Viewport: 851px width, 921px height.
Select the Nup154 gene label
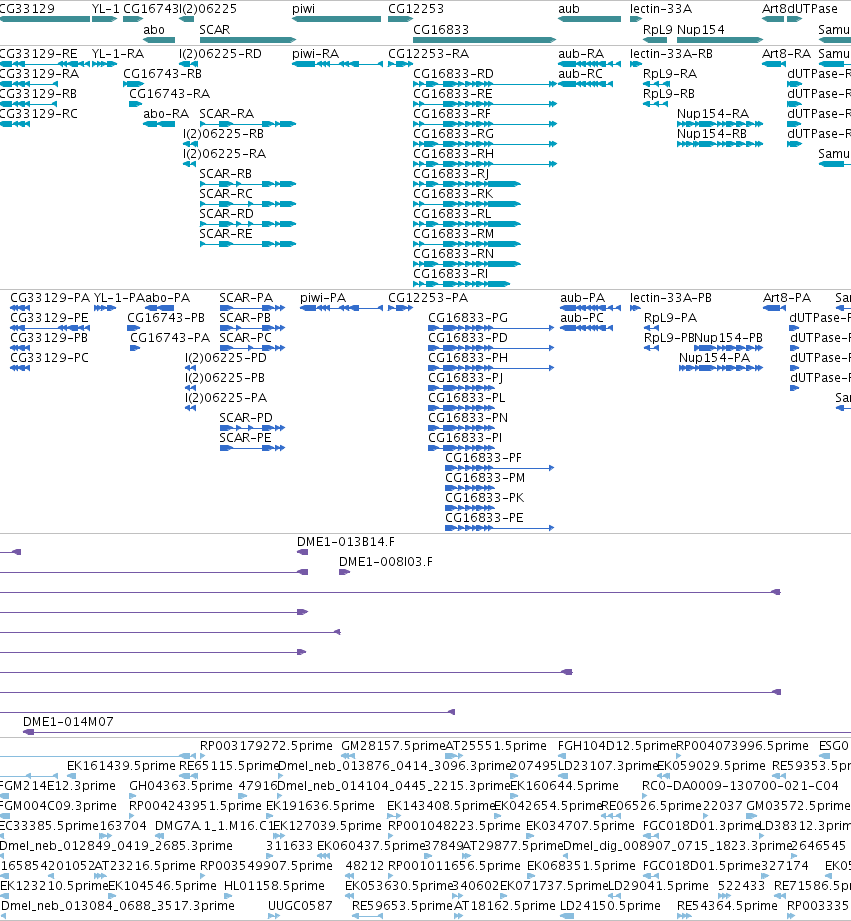coord(700,29)
